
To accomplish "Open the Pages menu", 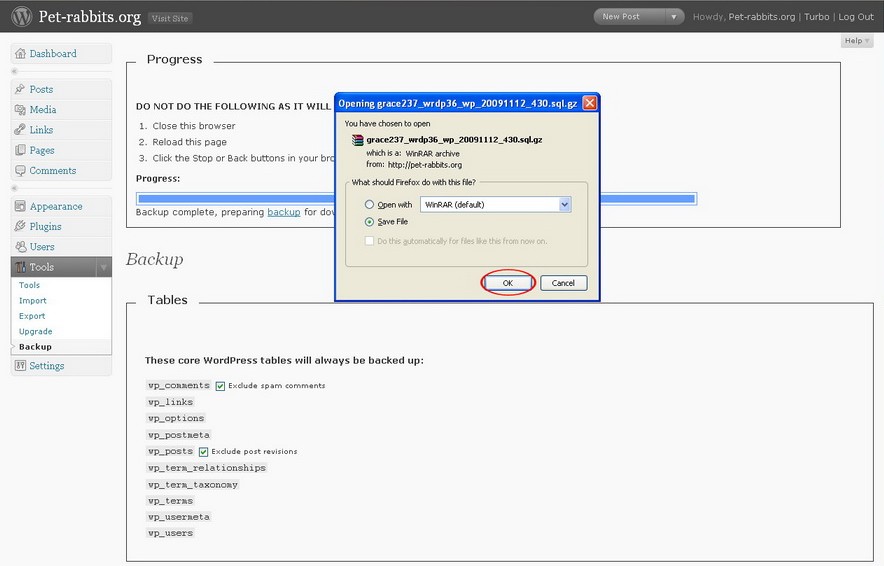I will click(x=42, y=150).
